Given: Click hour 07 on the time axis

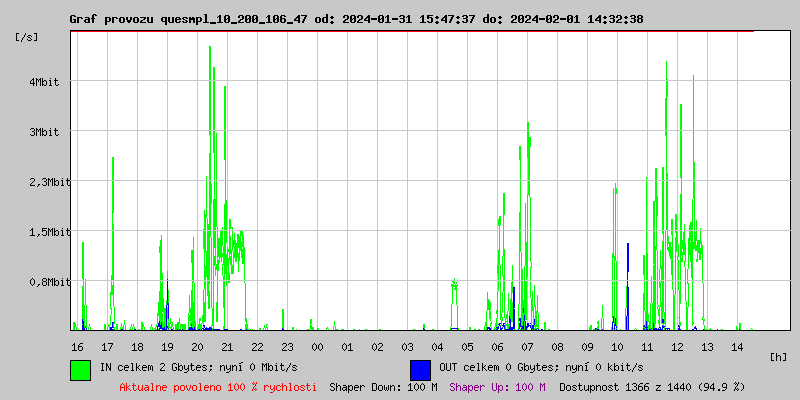Looking at the screenshot, I should tap(527, 346).
